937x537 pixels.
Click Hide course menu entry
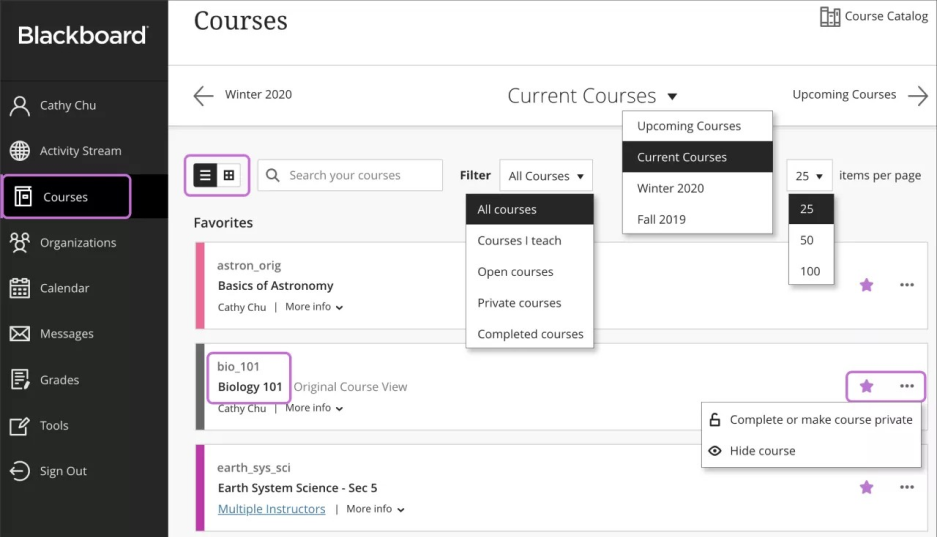pos(811,451)
